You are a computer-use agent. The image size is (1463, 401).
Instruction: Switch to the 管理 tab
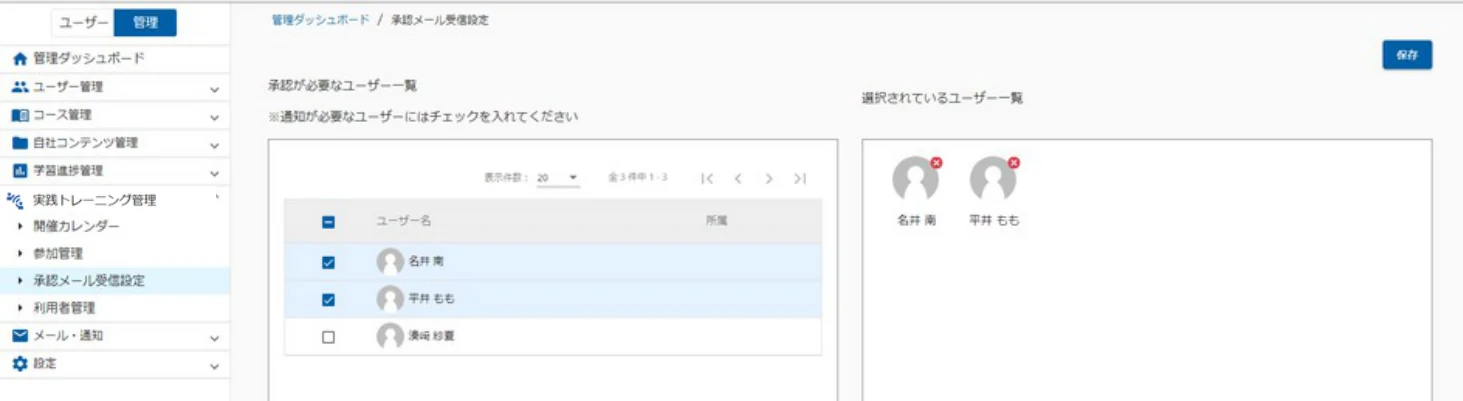point(145,22)
